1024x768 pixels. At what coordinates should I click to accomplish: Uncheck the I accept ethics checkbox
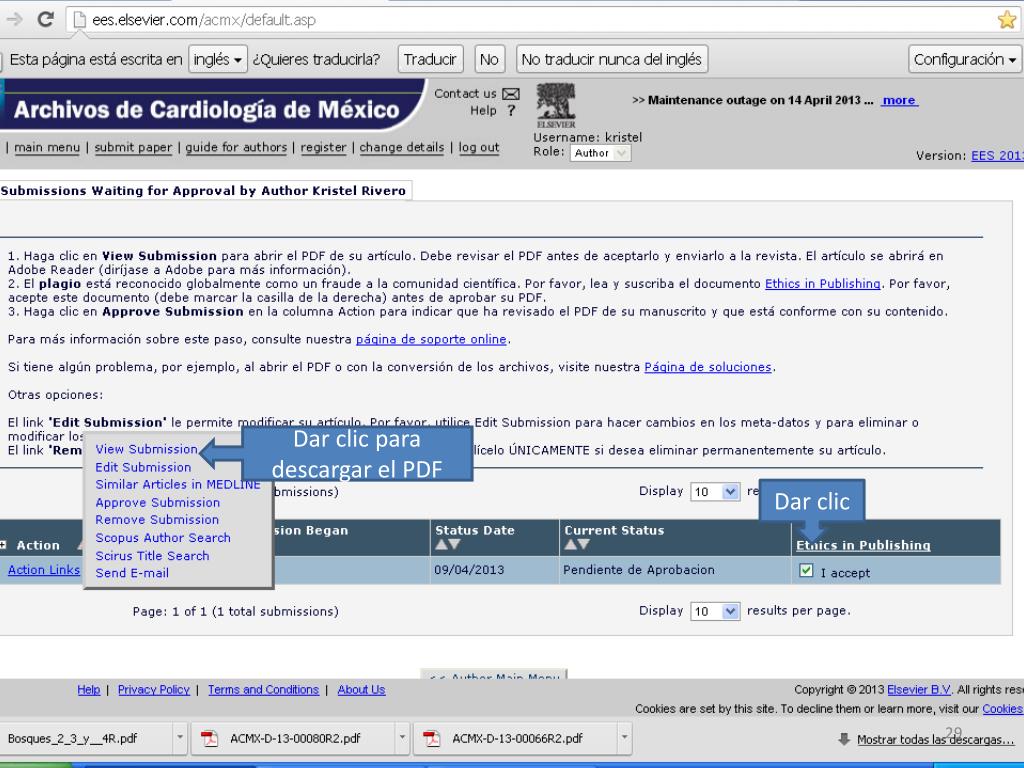coord(806,571)
